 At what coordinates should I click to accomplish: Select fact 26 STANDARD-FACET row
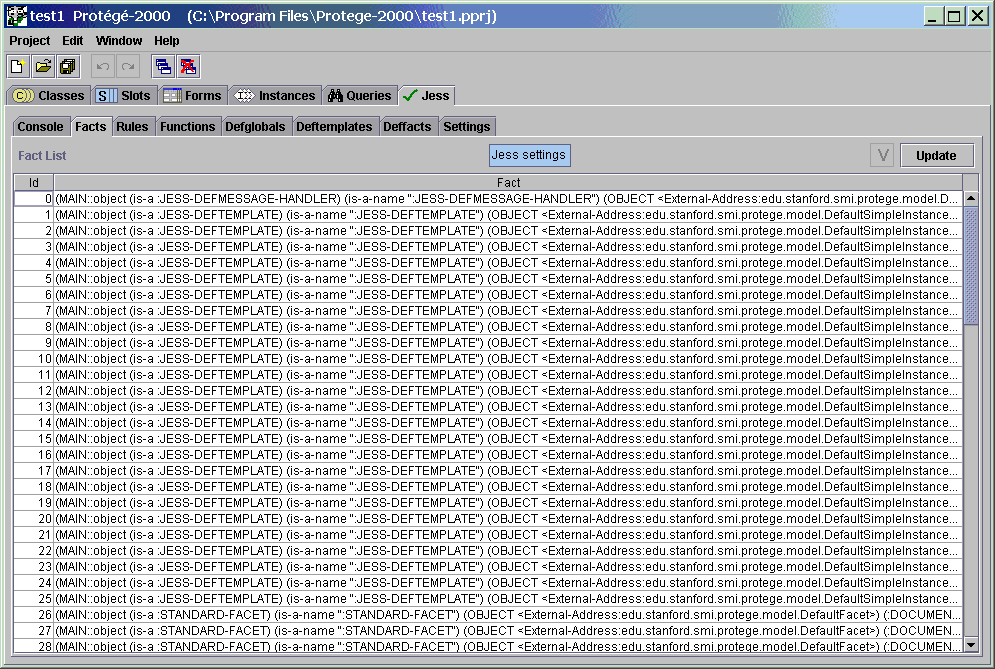(489, 614)
